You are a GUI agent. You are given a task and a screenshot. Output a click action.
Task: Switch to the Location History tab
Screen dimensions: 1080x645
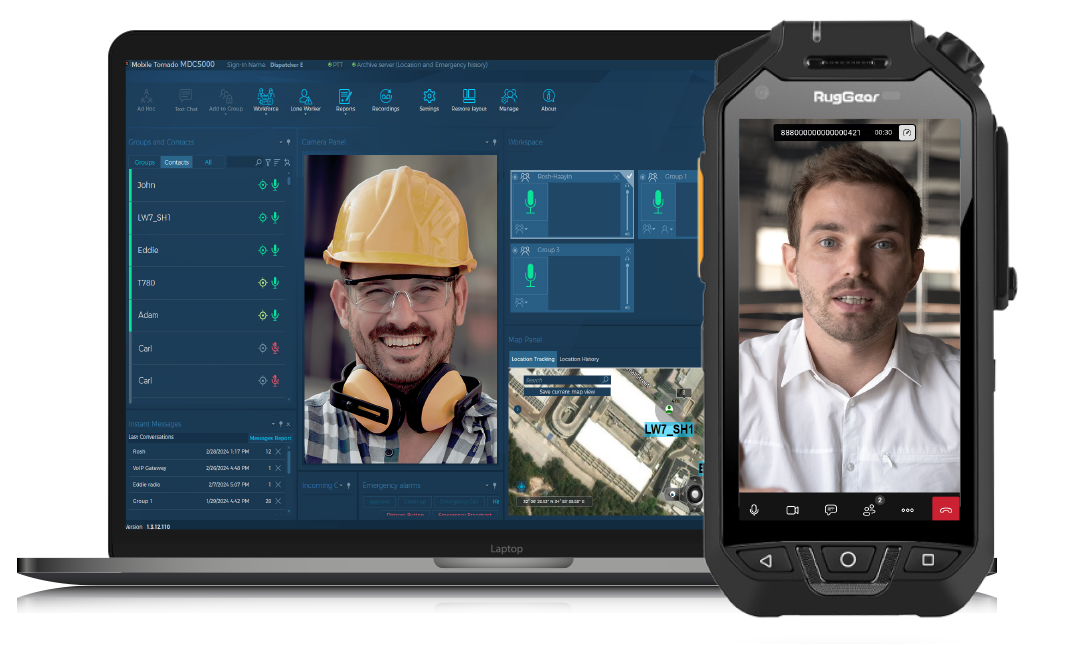[x=579, y=359]
